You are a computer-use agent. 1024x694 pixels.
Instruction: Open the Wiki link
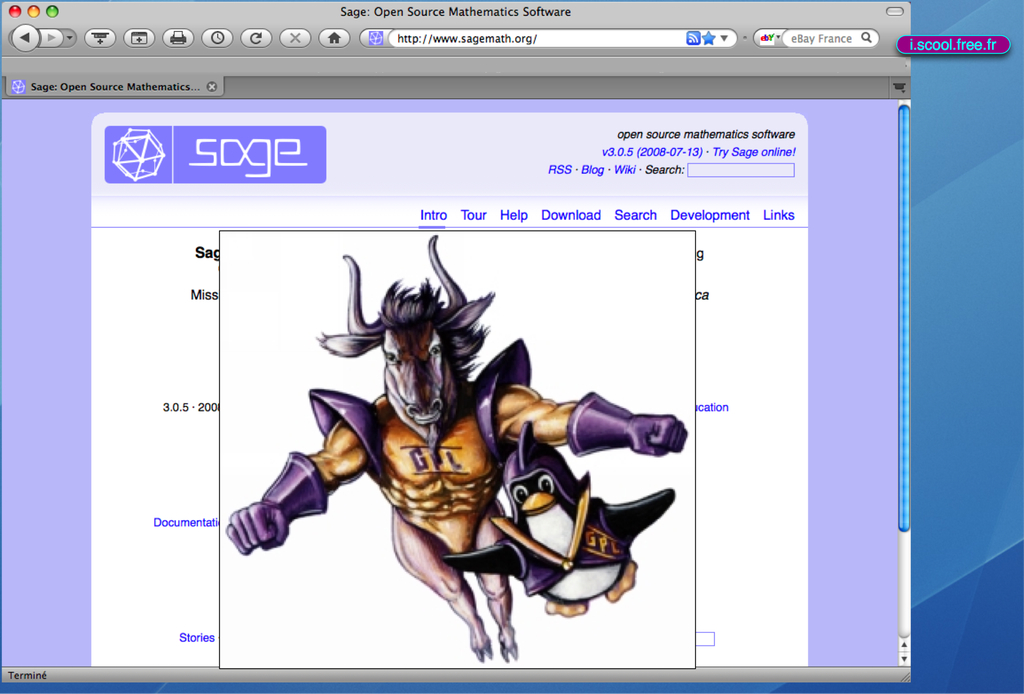(624, 170)
